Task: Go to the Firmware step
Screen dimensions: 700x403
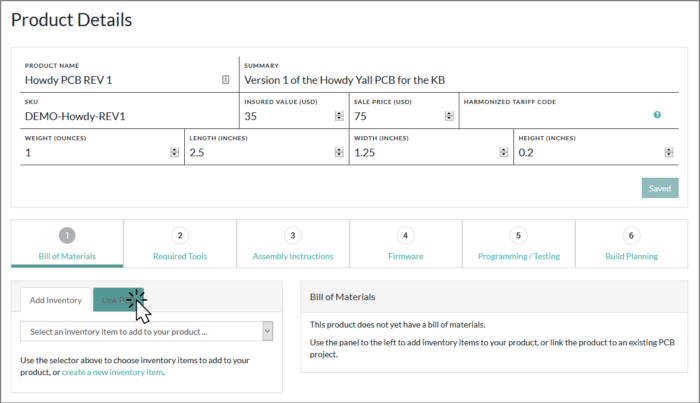Action: [405, 245]
